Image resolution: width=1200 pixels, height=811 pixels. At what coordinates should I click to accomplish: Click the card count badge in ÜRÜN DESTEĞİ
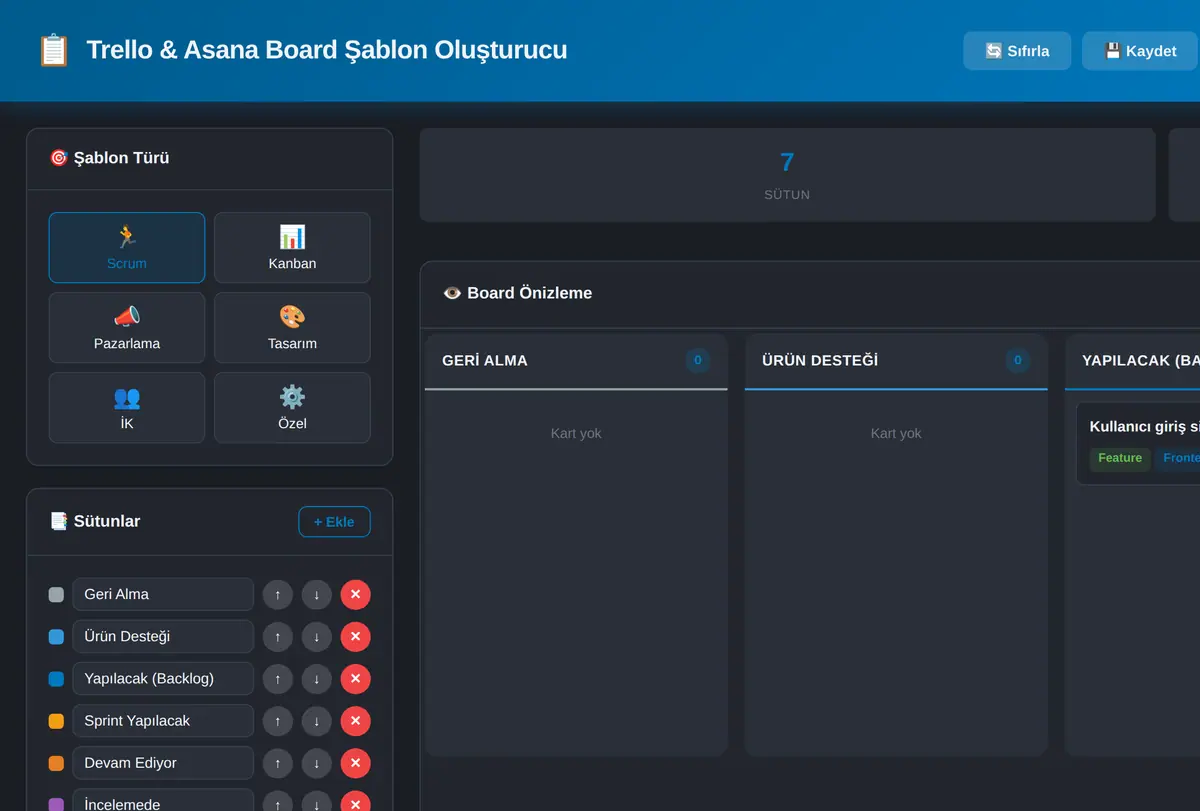[1018, 360]
